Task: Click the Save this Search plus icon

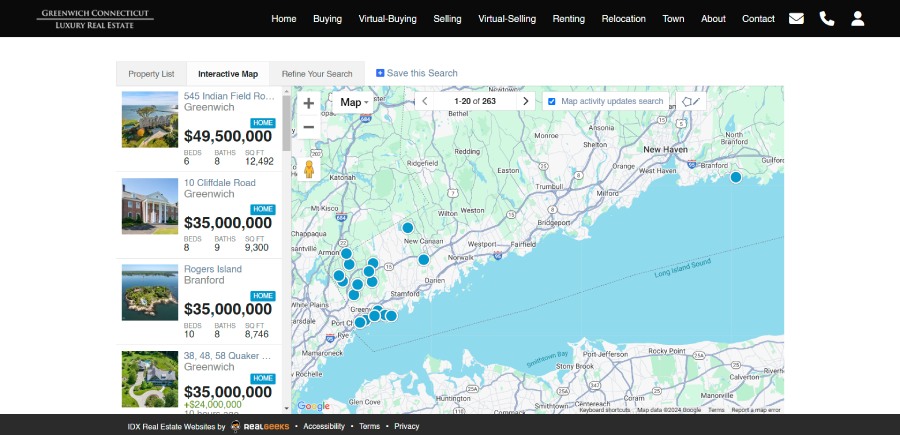Action: [380, 73]
